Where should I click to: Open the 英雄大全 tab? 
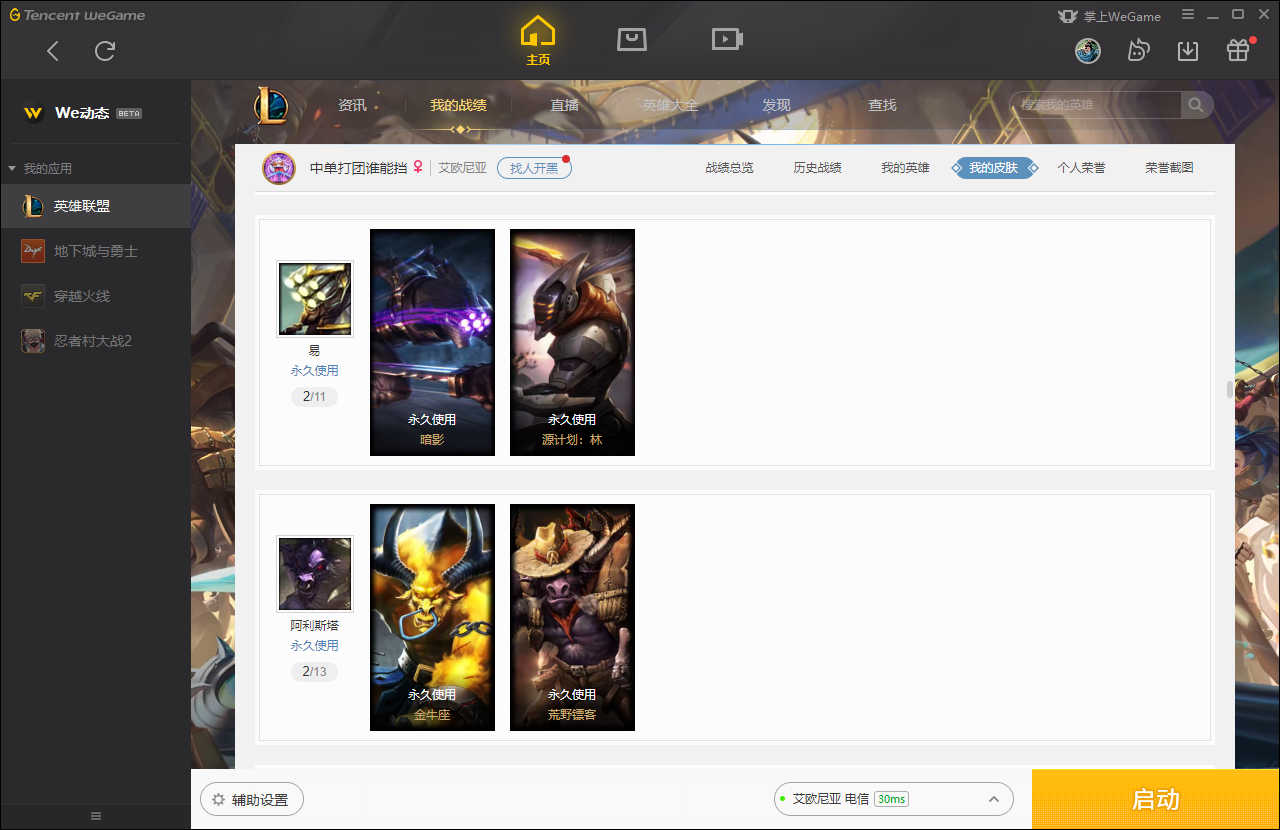[x=670, y=105]
